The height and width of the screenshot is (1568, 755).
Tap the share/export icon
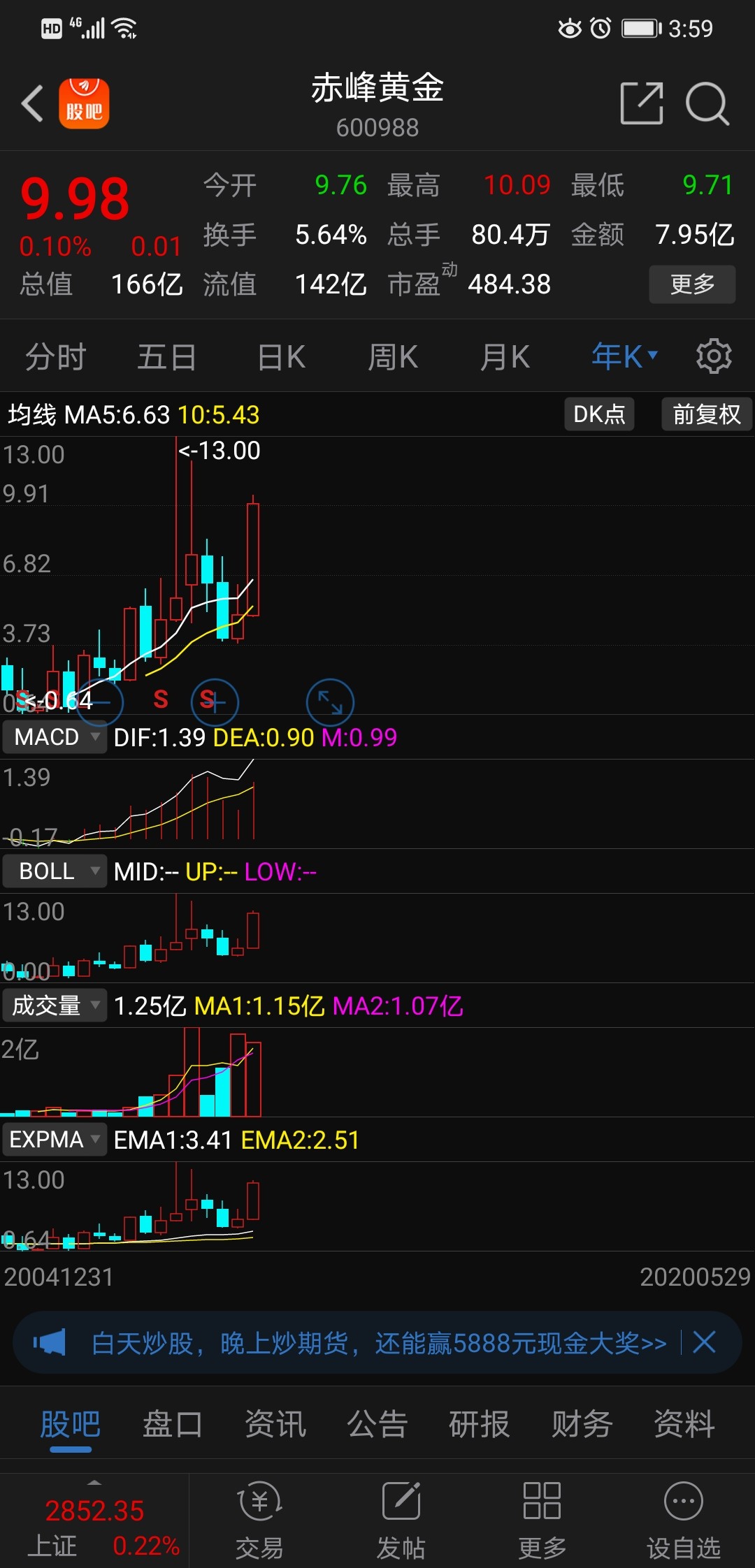point(641,103)
